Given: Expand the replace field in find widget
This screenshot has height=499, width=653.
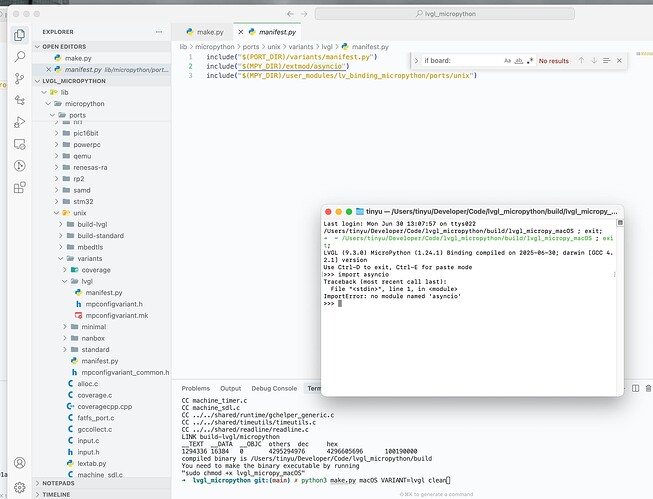Looking at the screenshot, I should (x=416, y=61).
